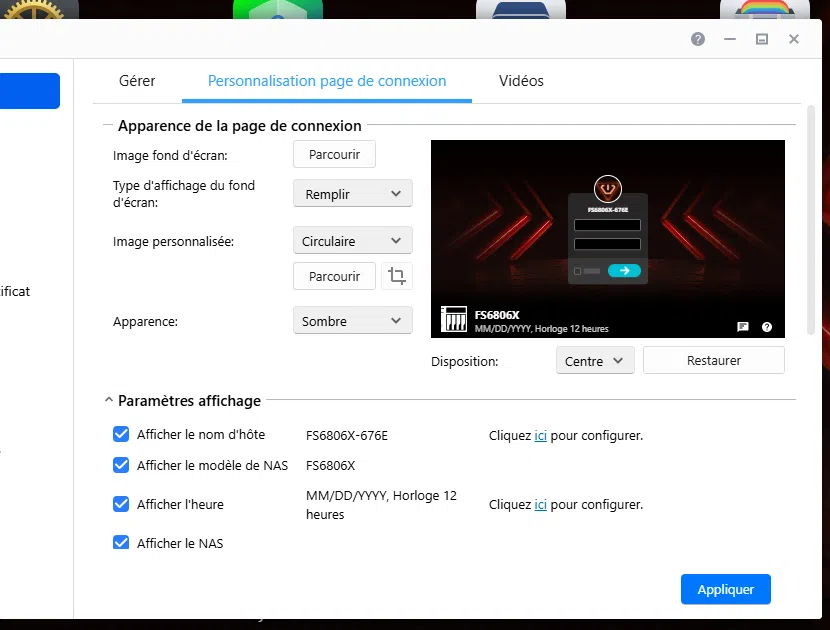Image resolution: width=830 pixels, height=630 pixels.
Task: Click FS6806X name in the preview footer
Action: pyautogui.click(x=497, y=315)
